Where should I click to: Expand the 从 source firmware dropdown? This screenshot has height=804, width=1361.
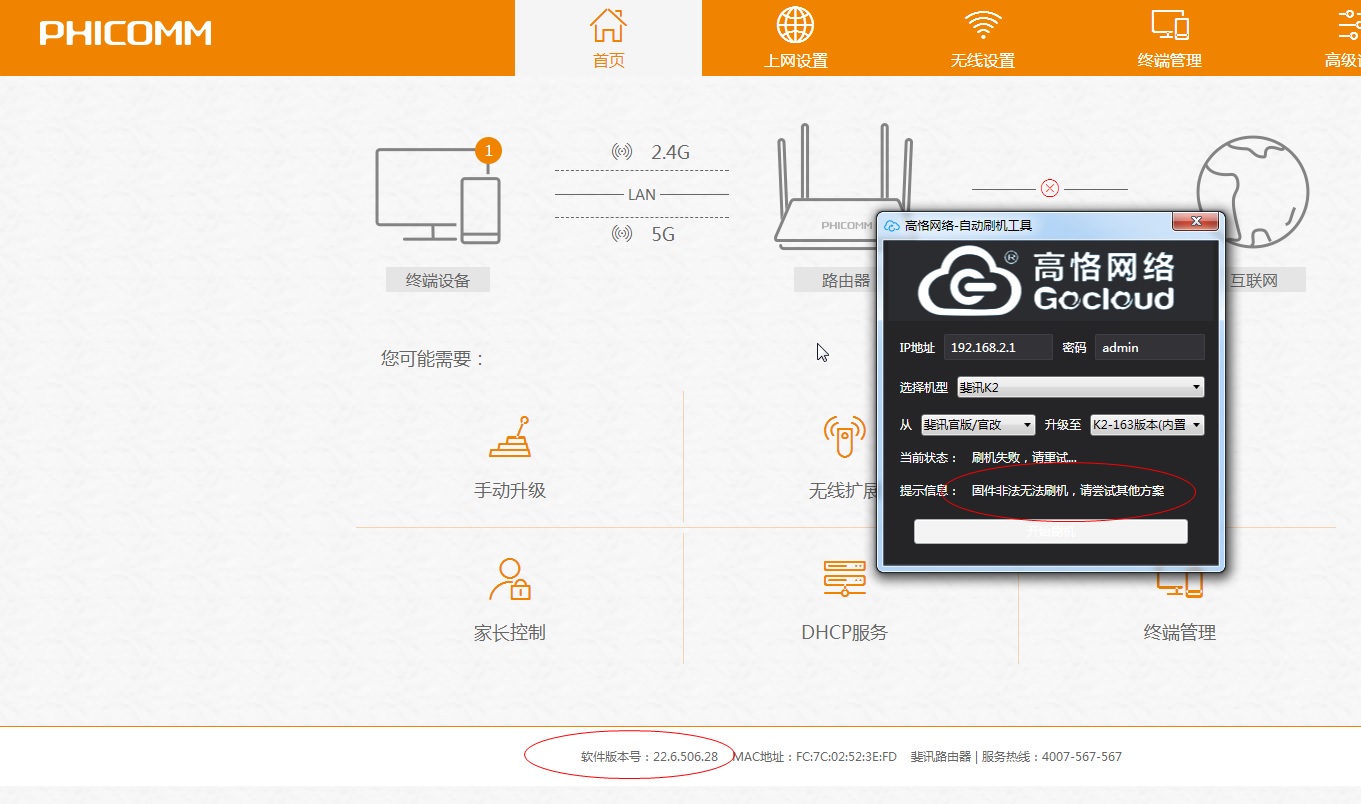point(978,425)
